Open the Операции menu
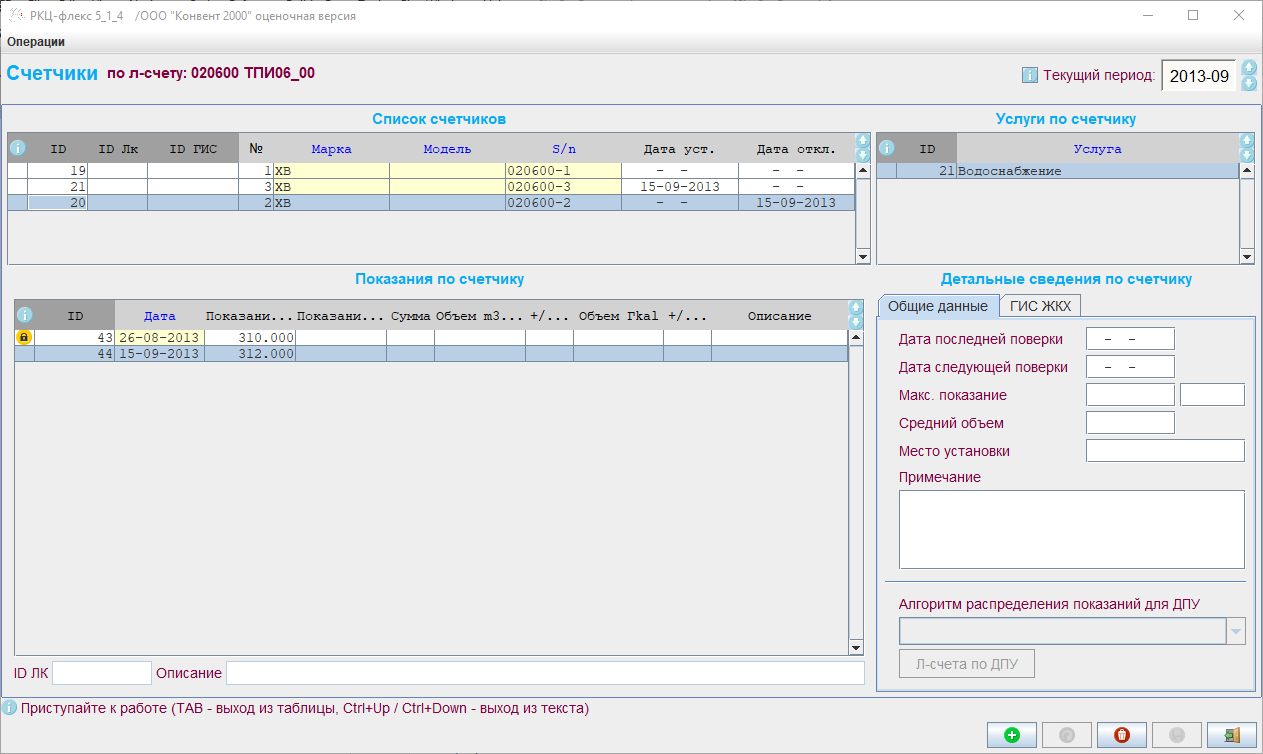The width and height of the screenshot is (1263, 754). (x=36, y=42)
